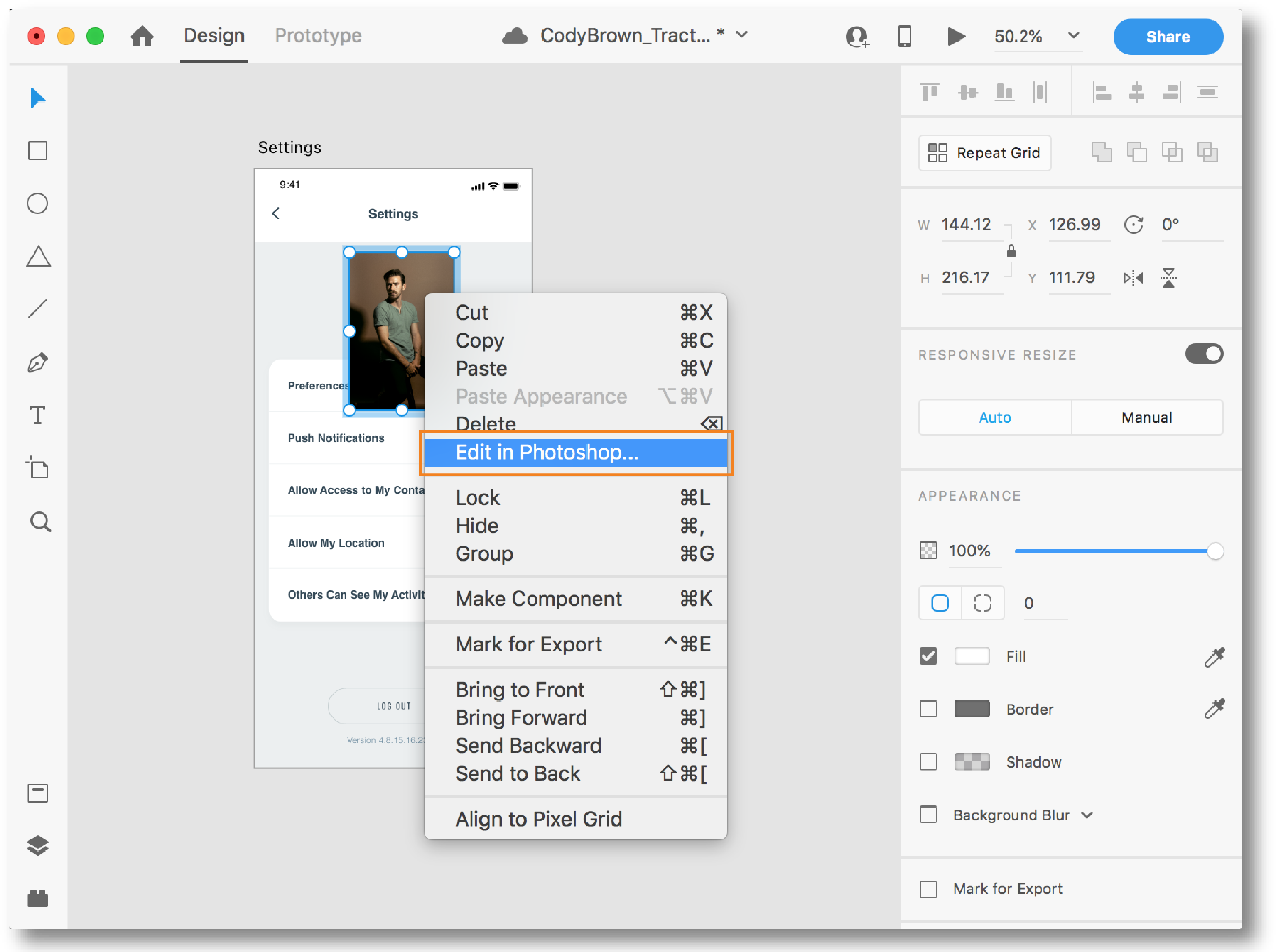This screenshot has height=952, width=1276.
Task: Open the Plugins panel icon
Action: coord(38,898)
